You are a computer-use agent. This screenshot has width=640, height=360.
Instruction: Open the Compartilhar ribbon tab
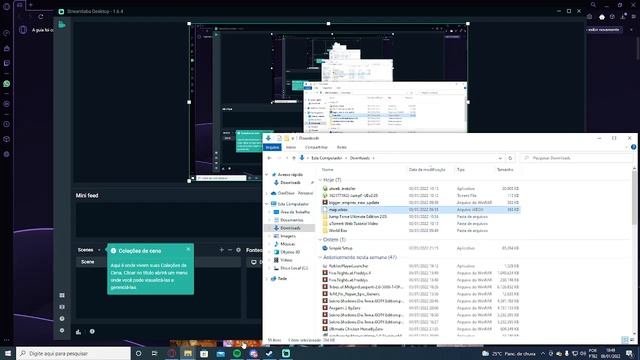pos(316,147)
